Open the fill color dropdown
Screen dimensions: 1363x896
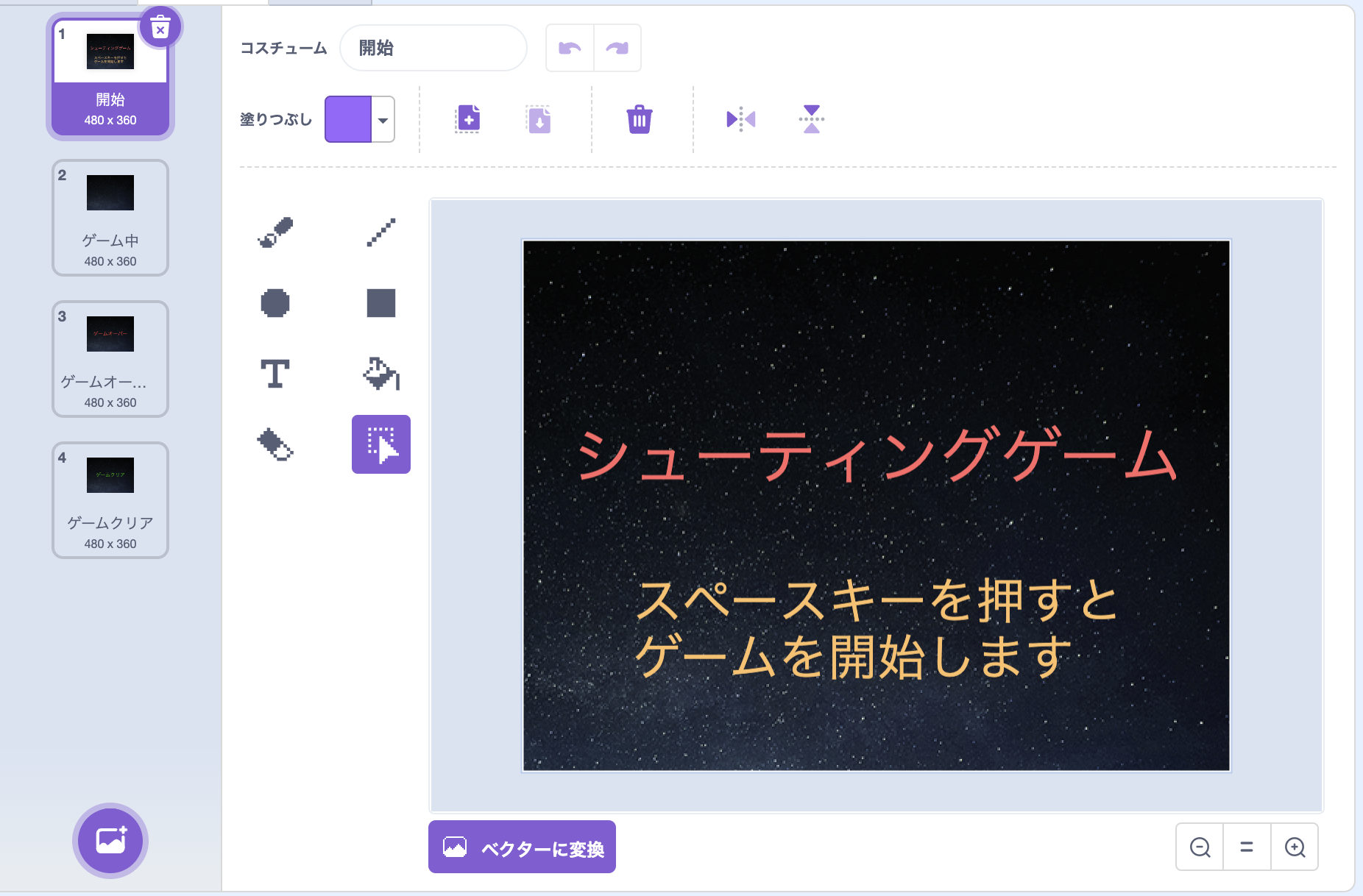point(382,119)
